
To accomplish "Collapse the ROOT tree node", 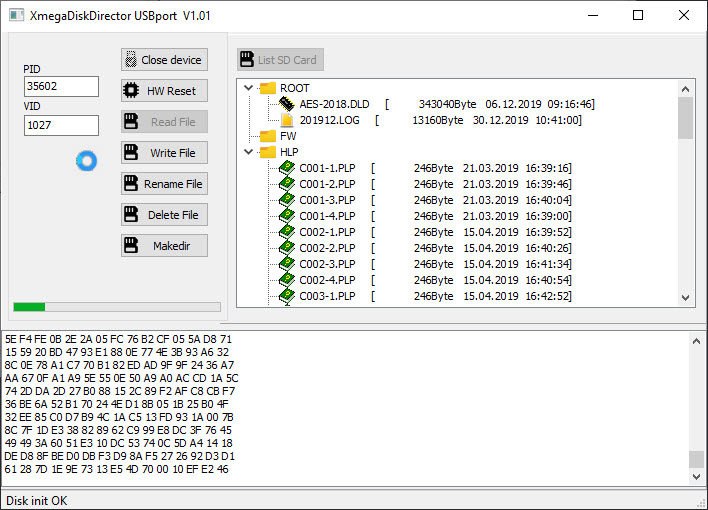I will coord(248,88).
